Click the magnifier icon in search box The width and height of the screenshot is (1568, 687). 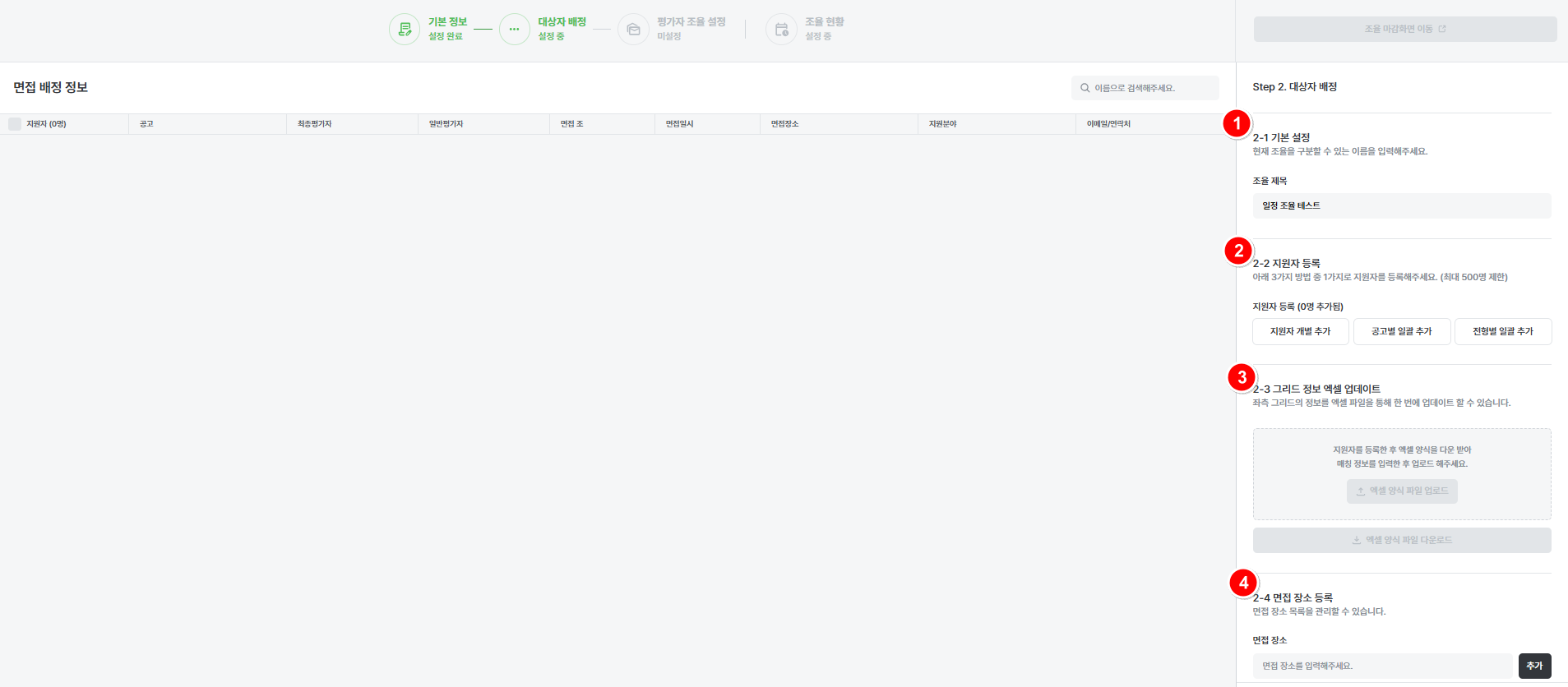[1085, 88]
